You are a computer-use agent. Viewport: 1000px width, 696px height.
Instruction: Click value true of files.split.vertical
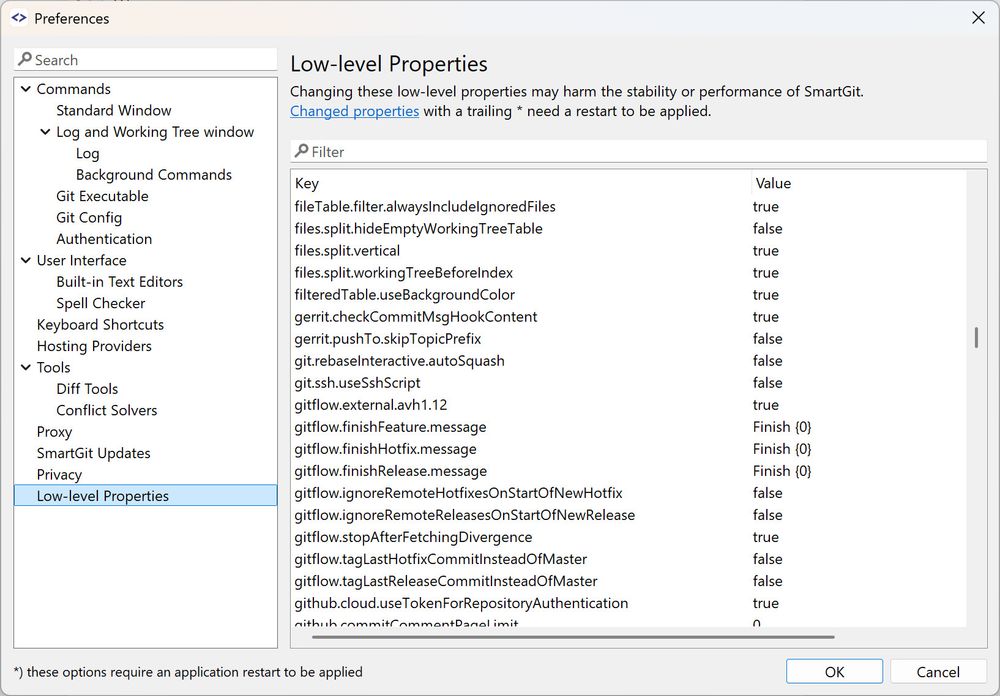[x=765, y=251]
